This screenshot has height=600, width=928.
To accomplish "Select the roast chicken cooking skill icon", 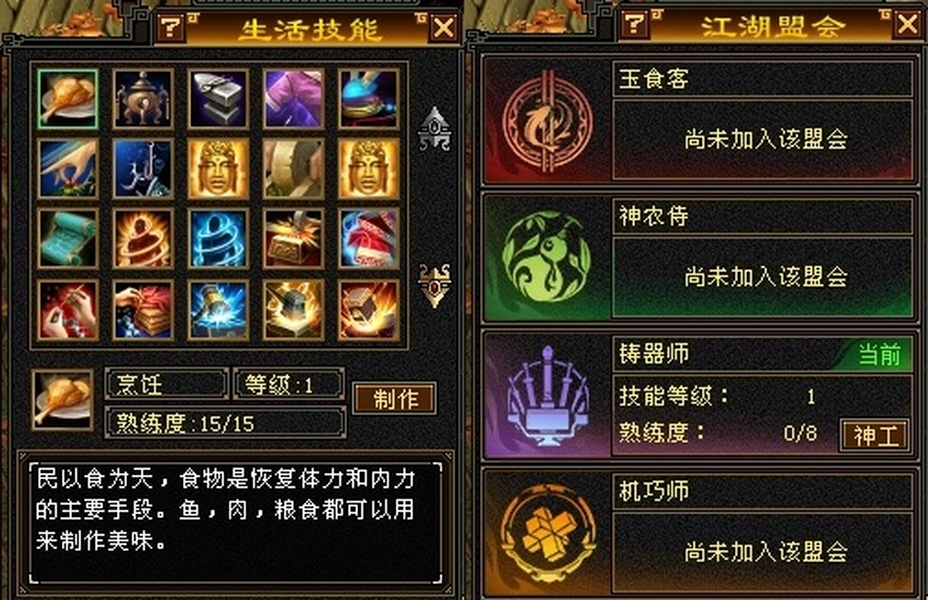I will 67,99.
